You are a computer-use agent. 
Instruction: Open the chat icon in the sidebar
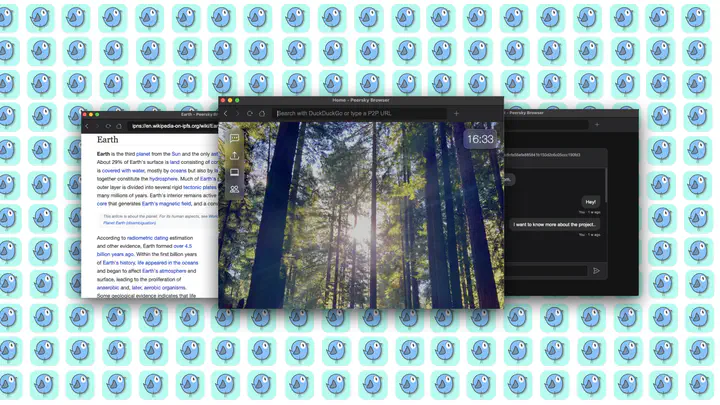tap(234, 138)
